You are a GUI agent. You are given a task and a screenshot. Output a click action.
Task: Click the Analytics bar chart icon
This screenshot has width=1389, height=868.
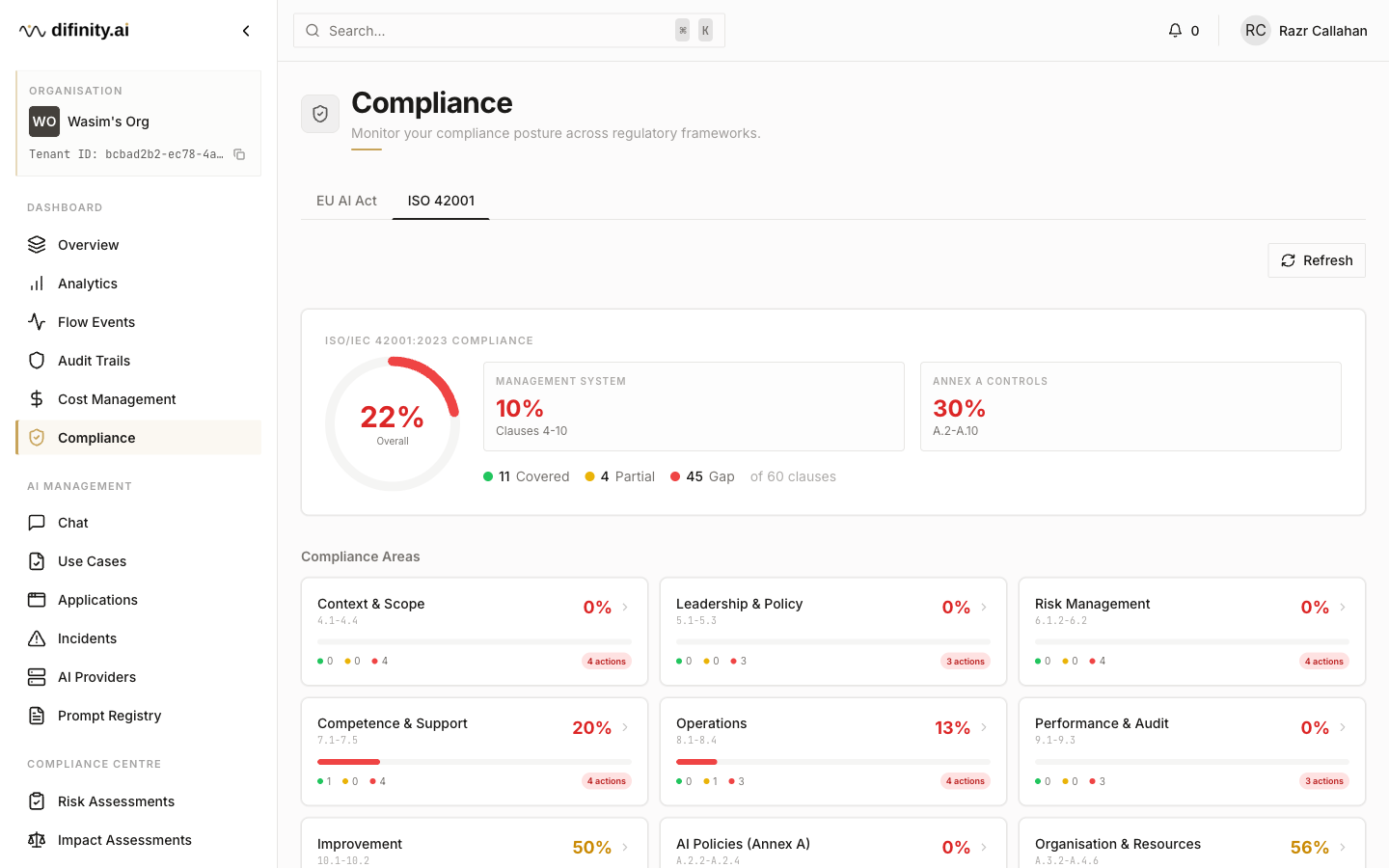point(37,284)
